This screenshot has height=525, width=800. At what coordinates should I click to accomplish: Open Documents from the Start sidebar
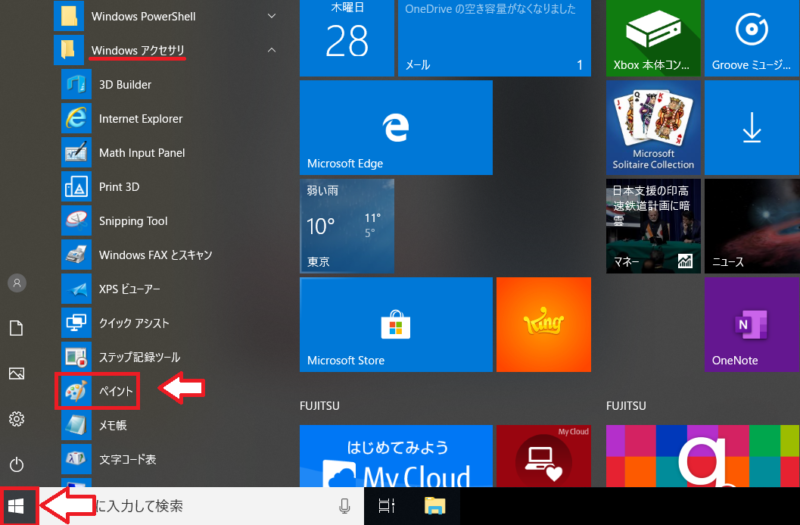point(16,328)
